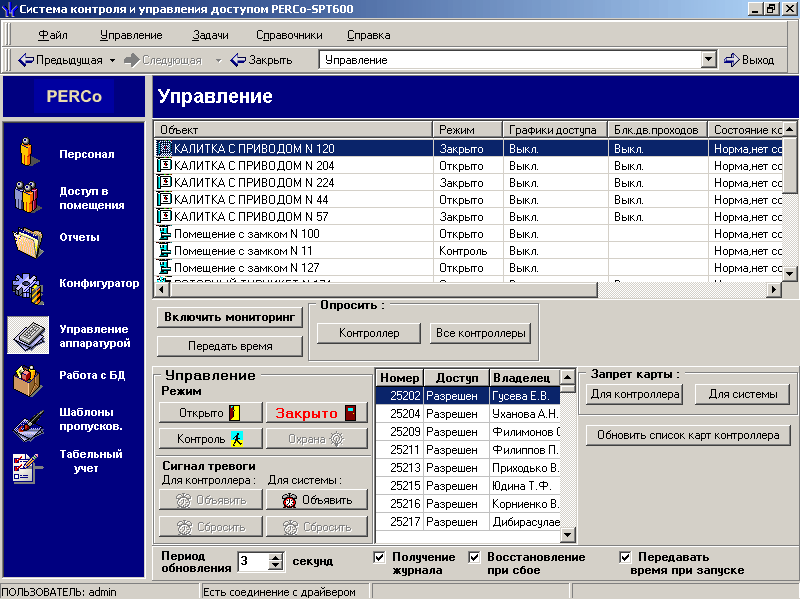The image size is (800, 600).
Task: Click the Период обновления value field
Action: coord(253,562)
